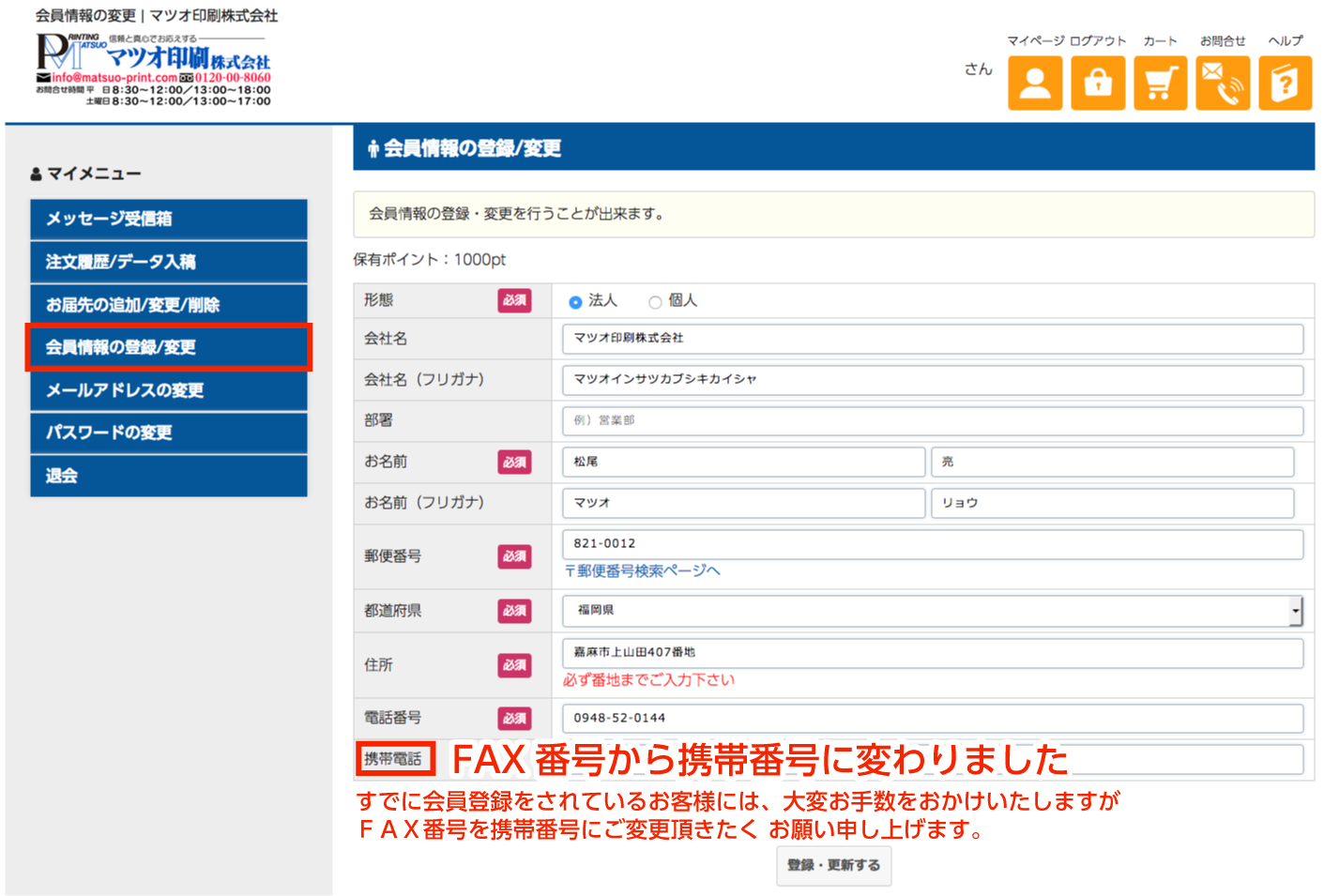1324x896 pixels.
Task: Click the お問合せ mail and phone icon
Action: click(x=1223, y=84)
